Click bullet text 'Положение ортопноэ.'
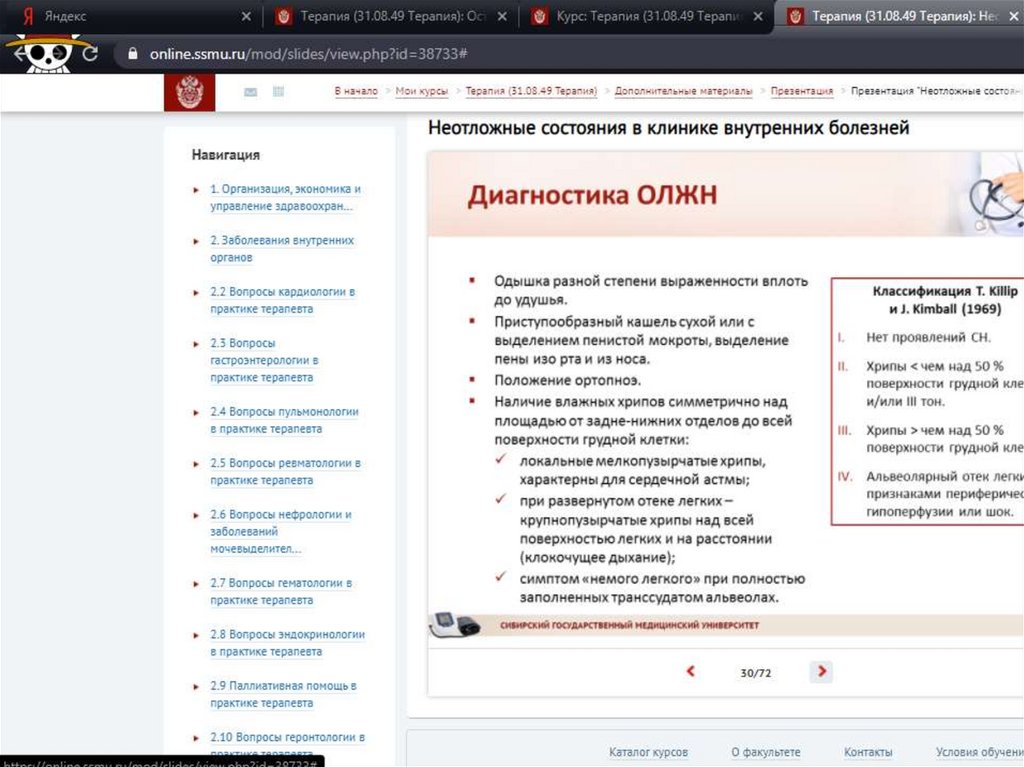Viewport: 1024px width, 767px height. coord(568,380)
